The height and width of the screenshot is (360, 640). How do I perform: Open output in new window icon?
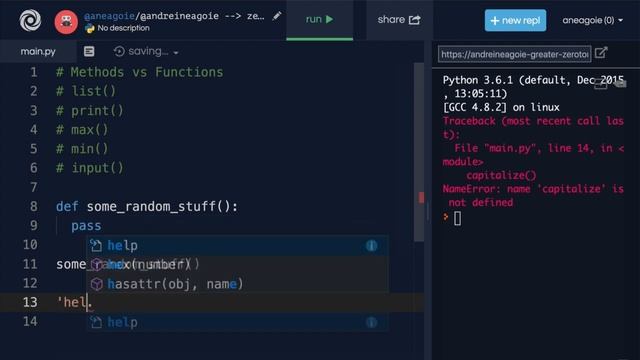(x=601, y=53)
